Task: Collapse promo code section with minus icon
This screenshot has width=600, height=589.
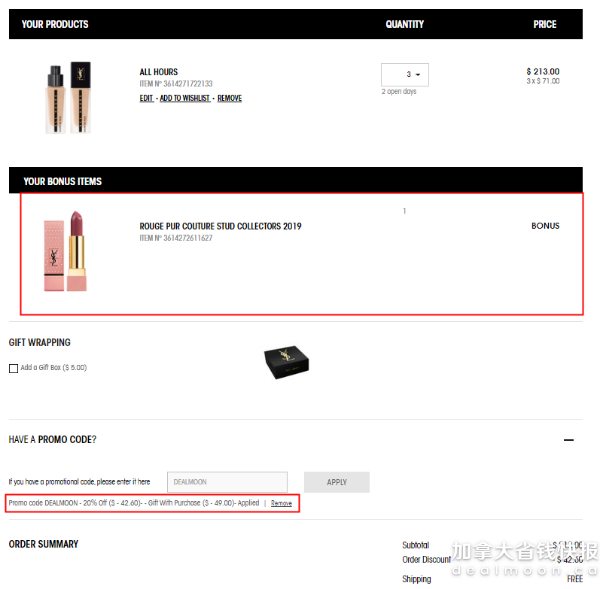Action: (569, 440)
